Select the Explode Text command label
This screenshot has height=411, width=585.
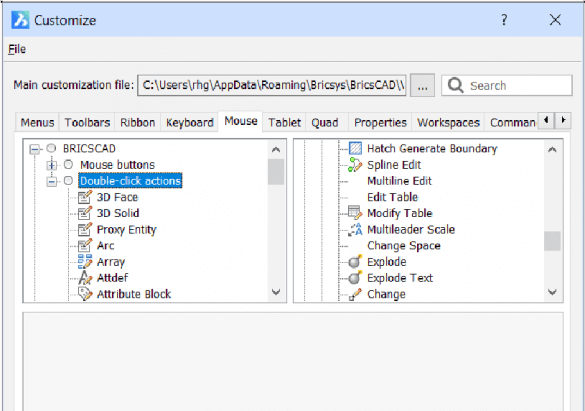tap(400, 278)
